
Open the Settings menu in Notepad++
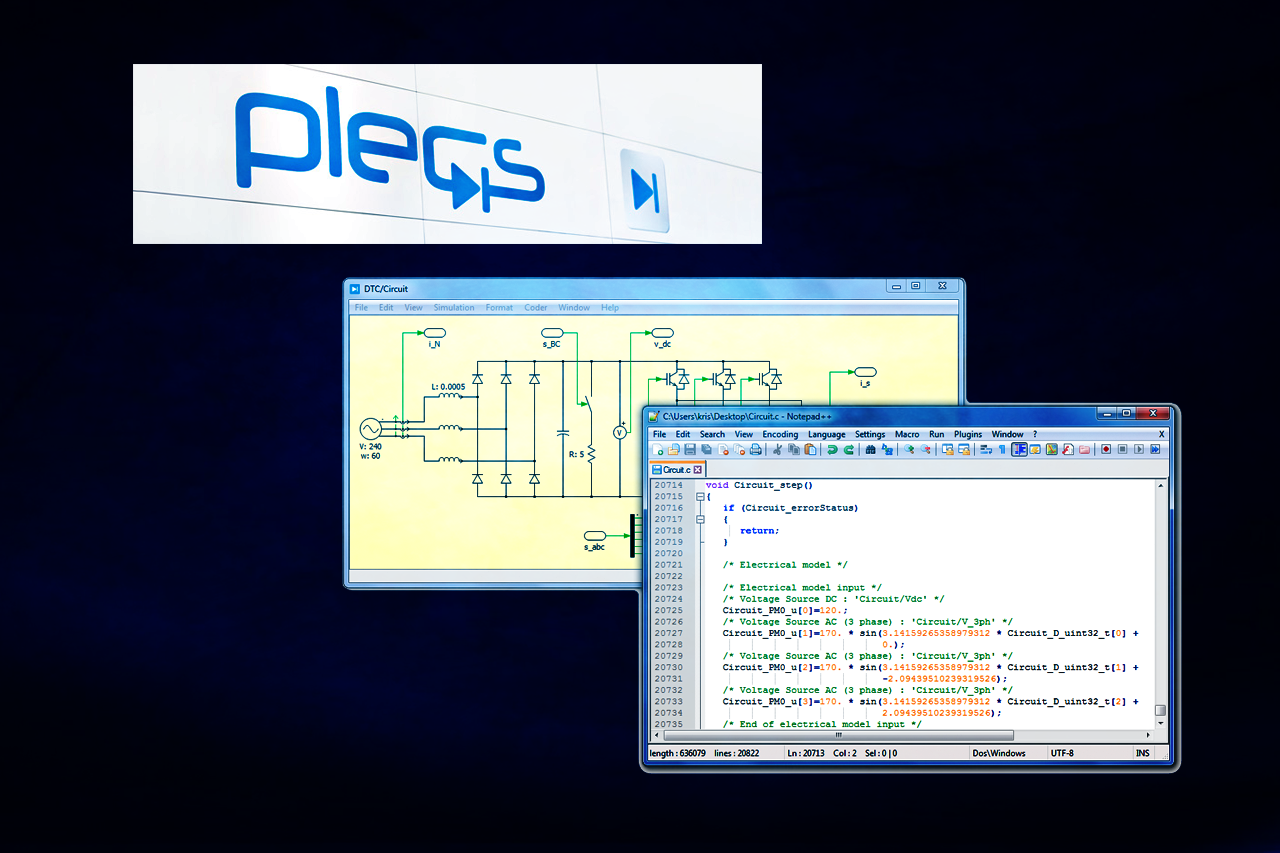pyautogui.click(x=870, y=434)
